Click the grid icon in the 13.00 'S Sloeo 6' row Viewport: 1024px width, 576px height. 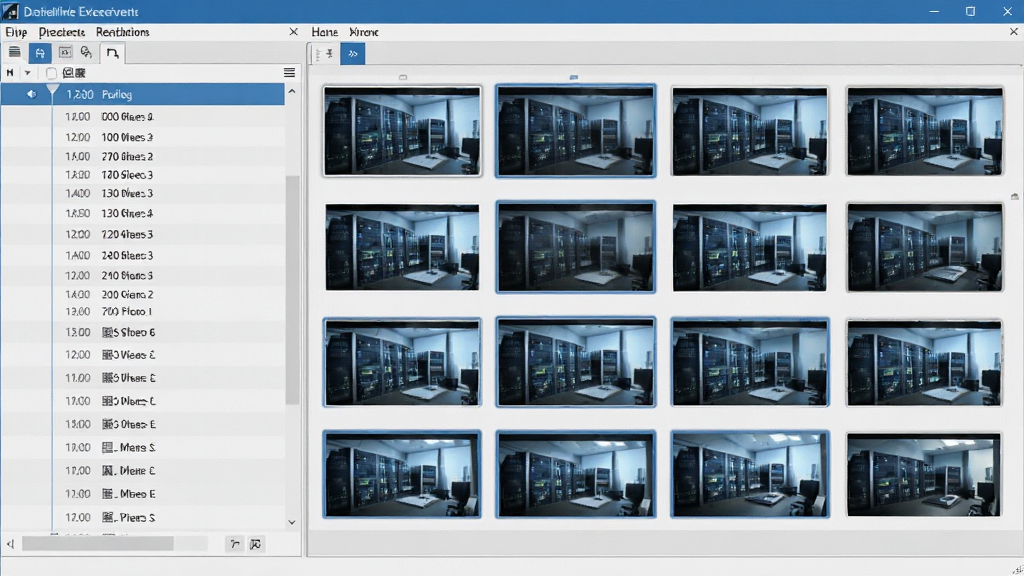[x=108, y=332]
